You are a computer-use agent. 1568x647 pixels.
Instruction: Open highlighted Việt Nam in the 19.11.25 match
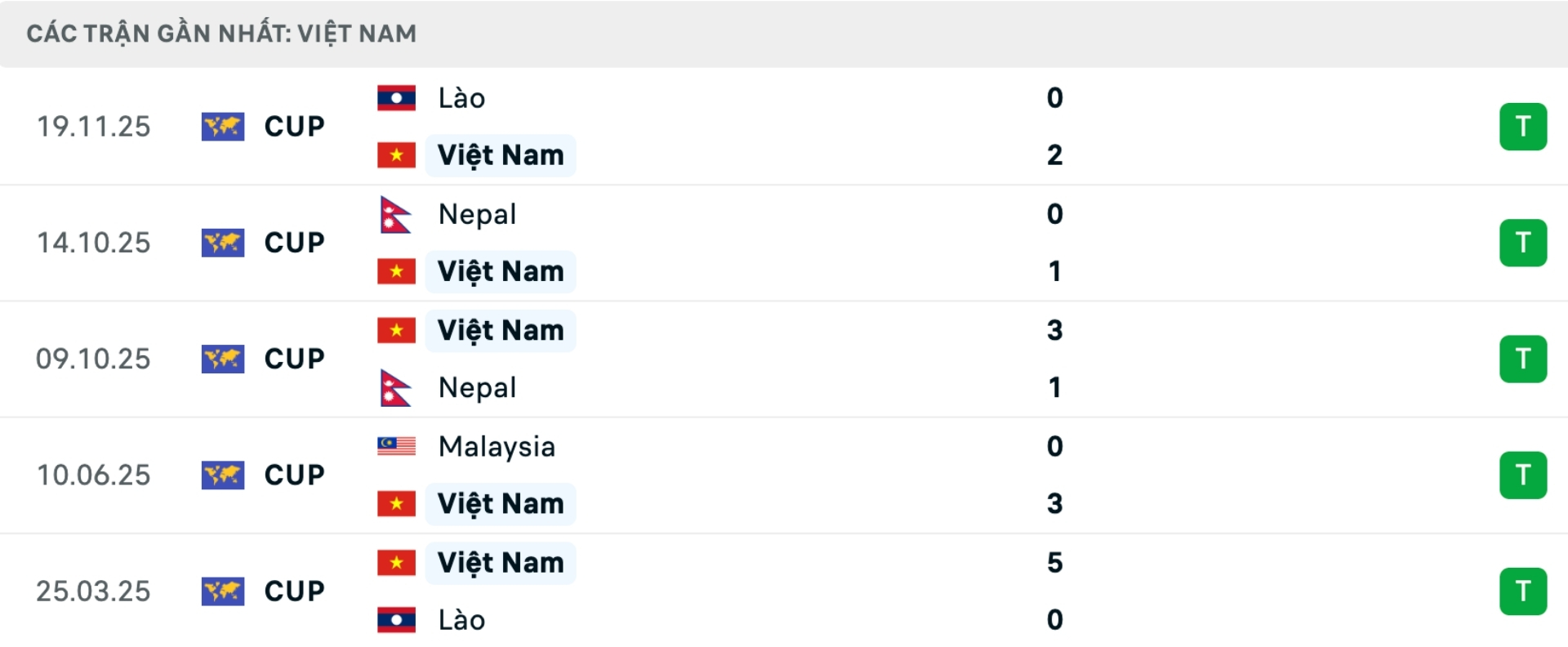(501, 155)
